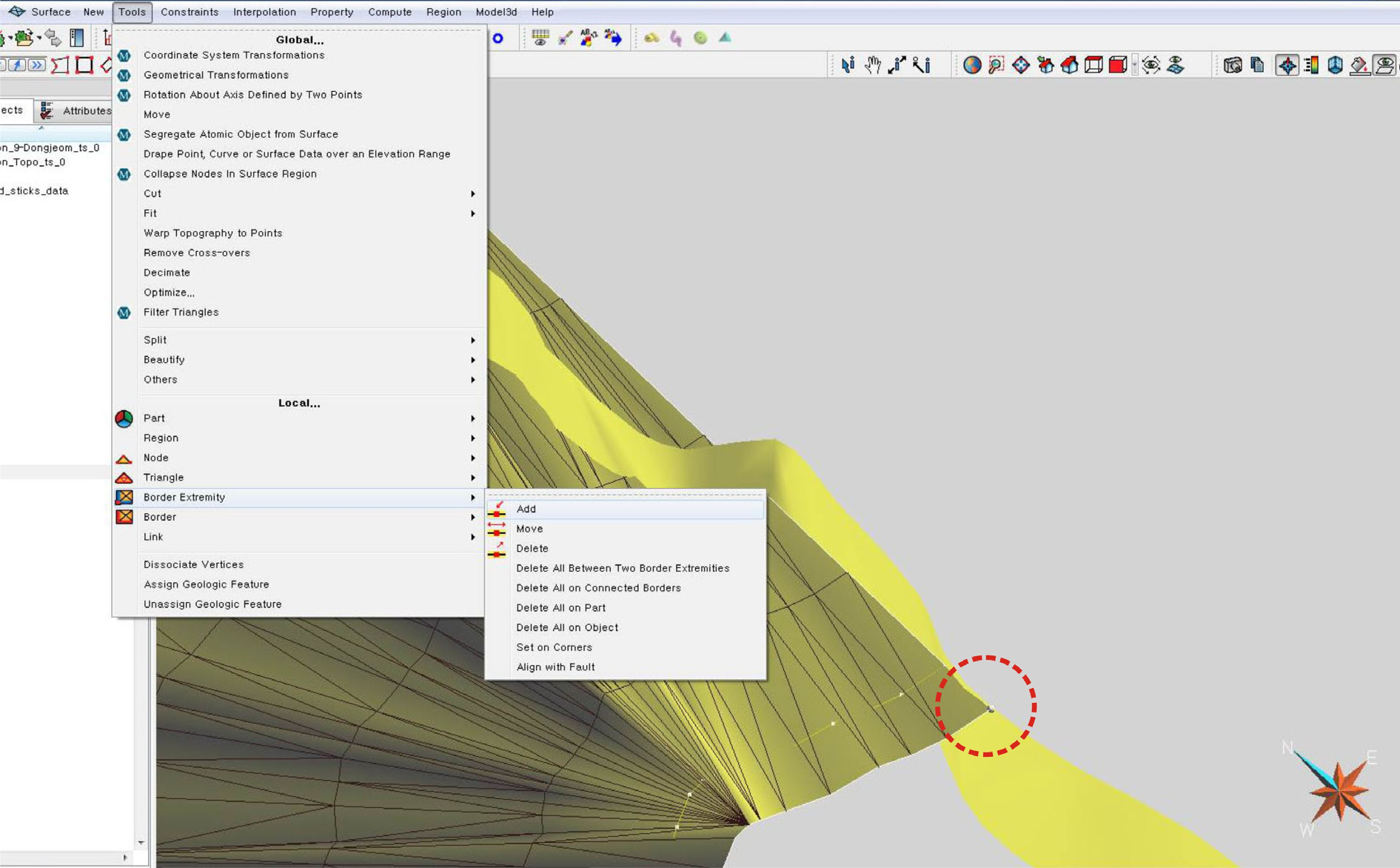Expand the Part submenu
This screenshot has width=1400, height=868.
coord(299,418)
